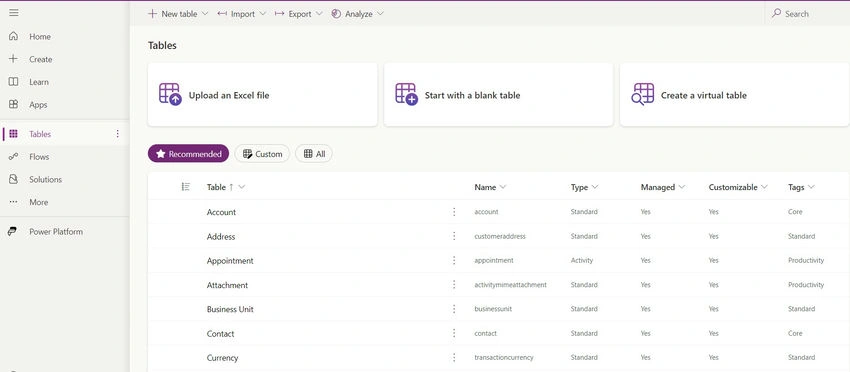Select the Tables grid icon in sidebar
850x372 pixels.
[x=14, y=134]
